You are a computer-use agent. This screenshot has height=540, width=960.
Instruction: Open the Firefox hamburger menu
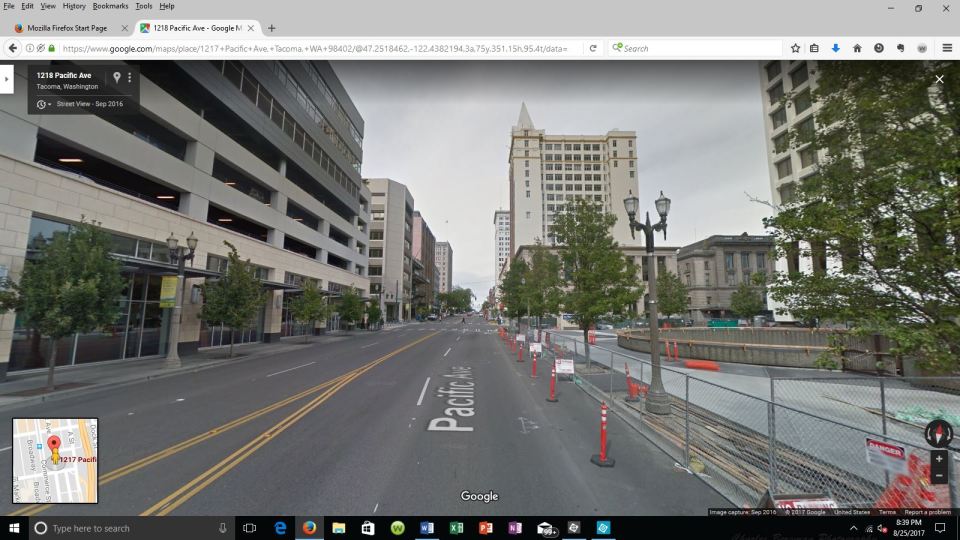947,48
